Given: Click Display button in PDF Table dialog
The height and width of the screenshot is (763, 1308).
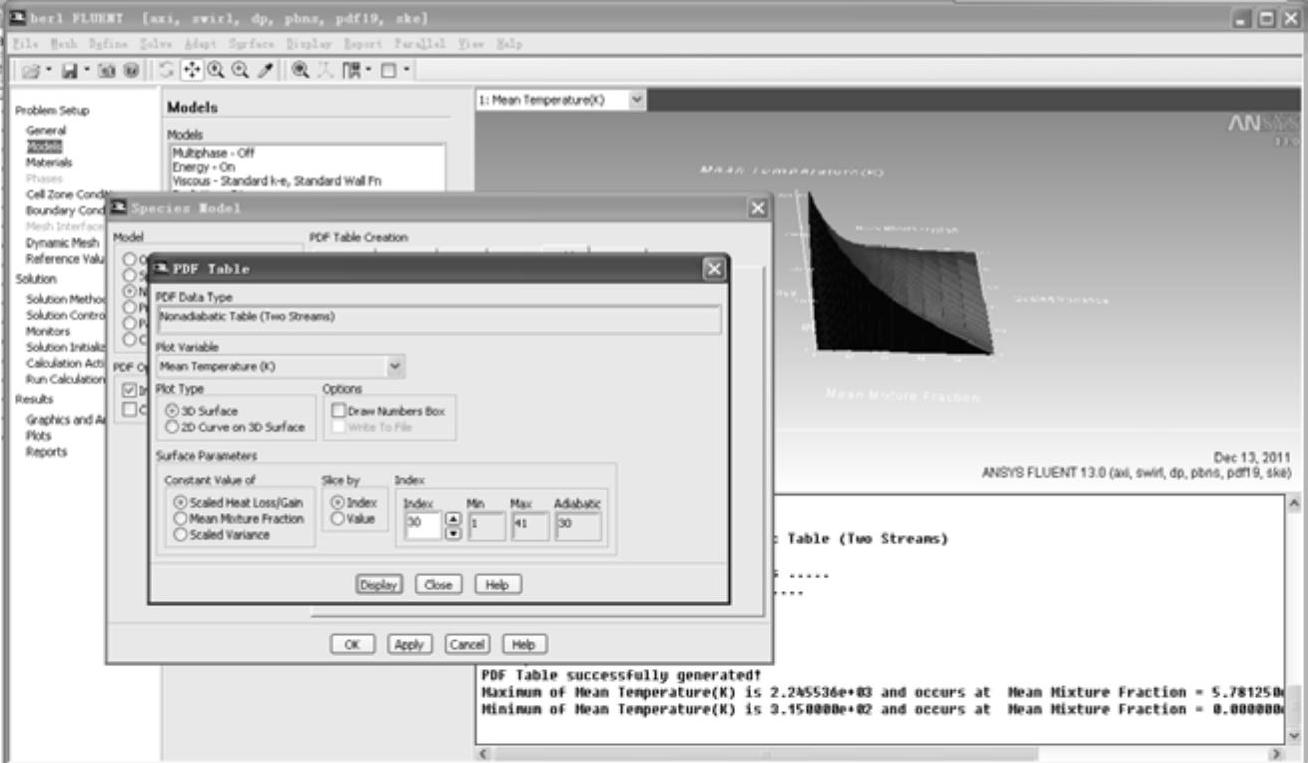Looking at the screenshot, I should point(379,585).
